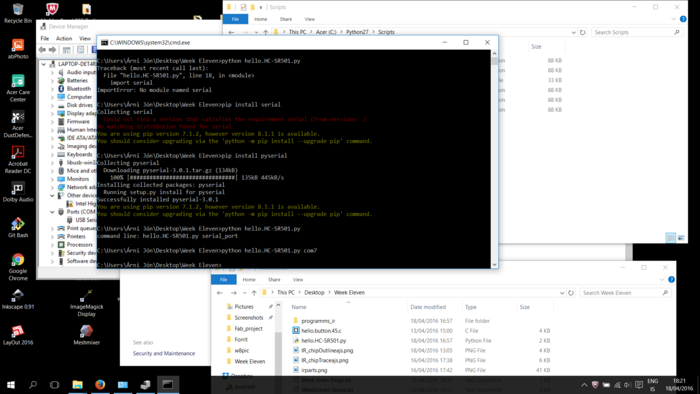The image size is (700, 394).
Task: Open the File menu in Device Manager
Action: (45, 38)
